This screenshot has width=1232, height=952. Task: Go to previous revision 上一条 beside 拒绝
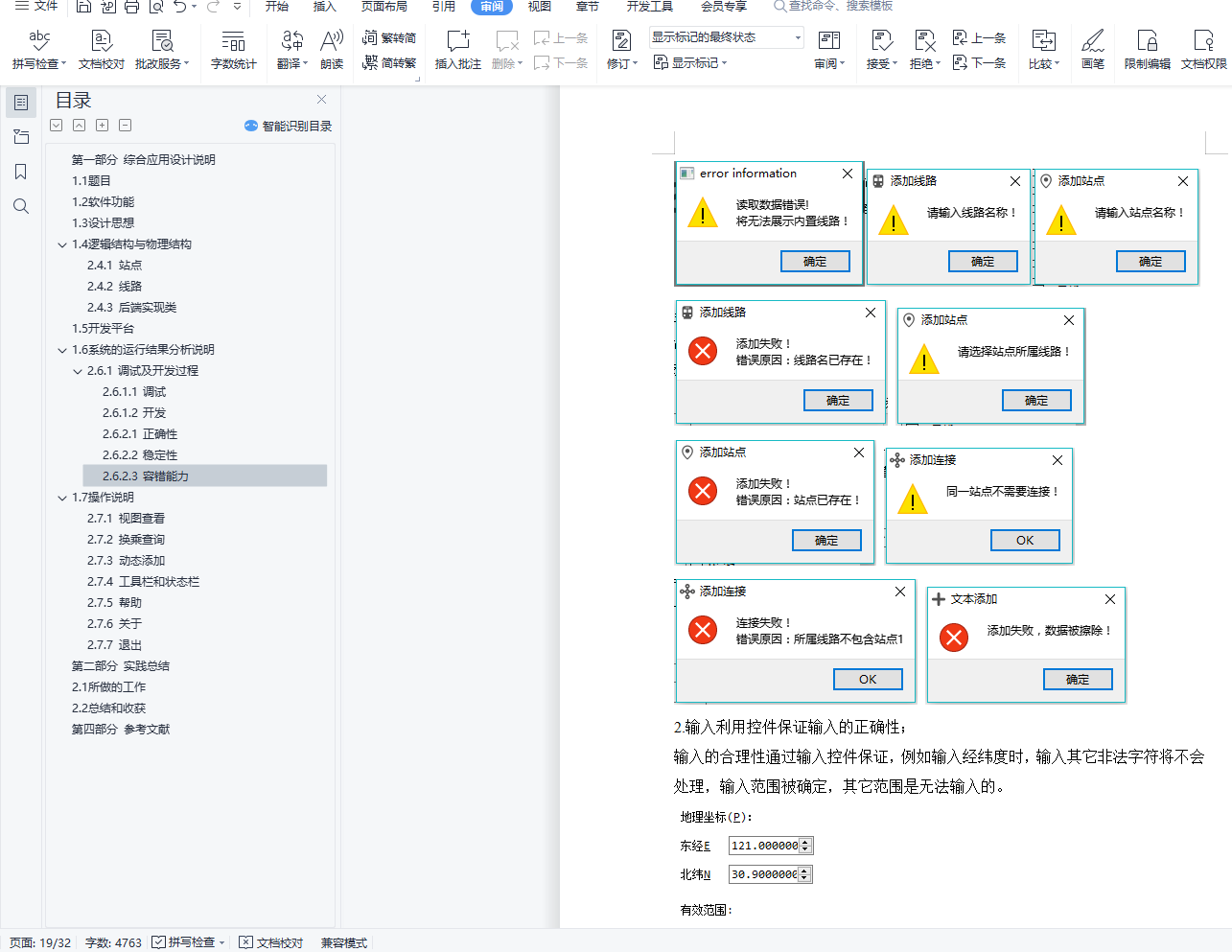pos(979,38)
